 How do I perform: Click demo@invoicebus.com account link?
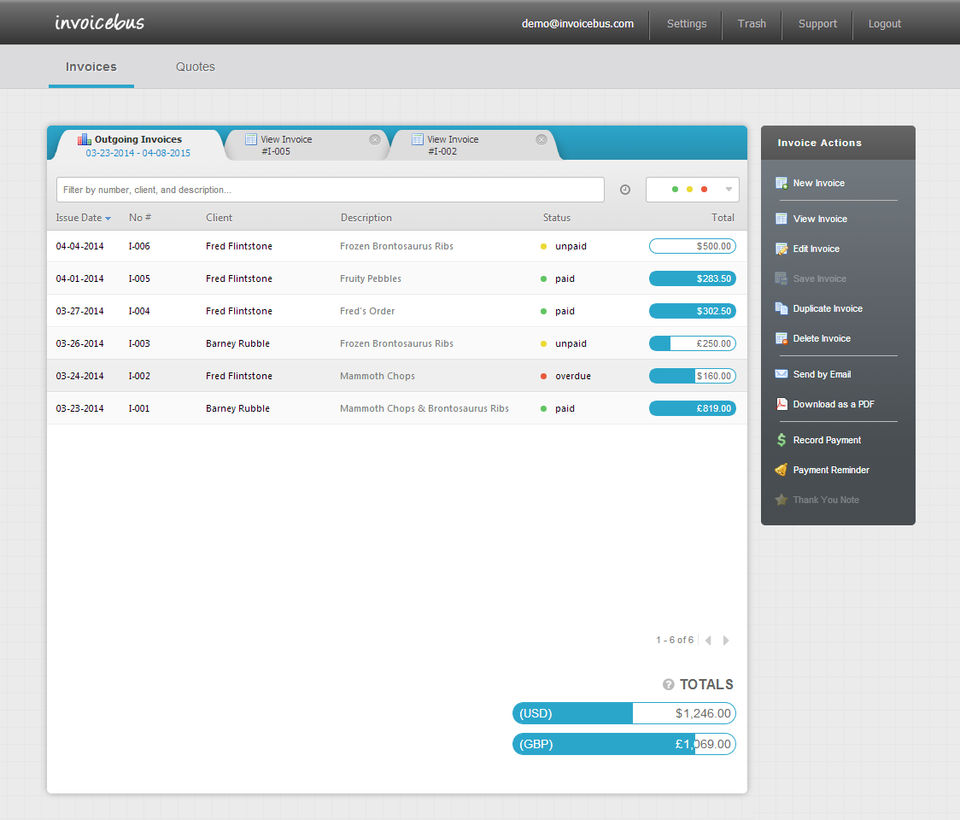point(577,23)
